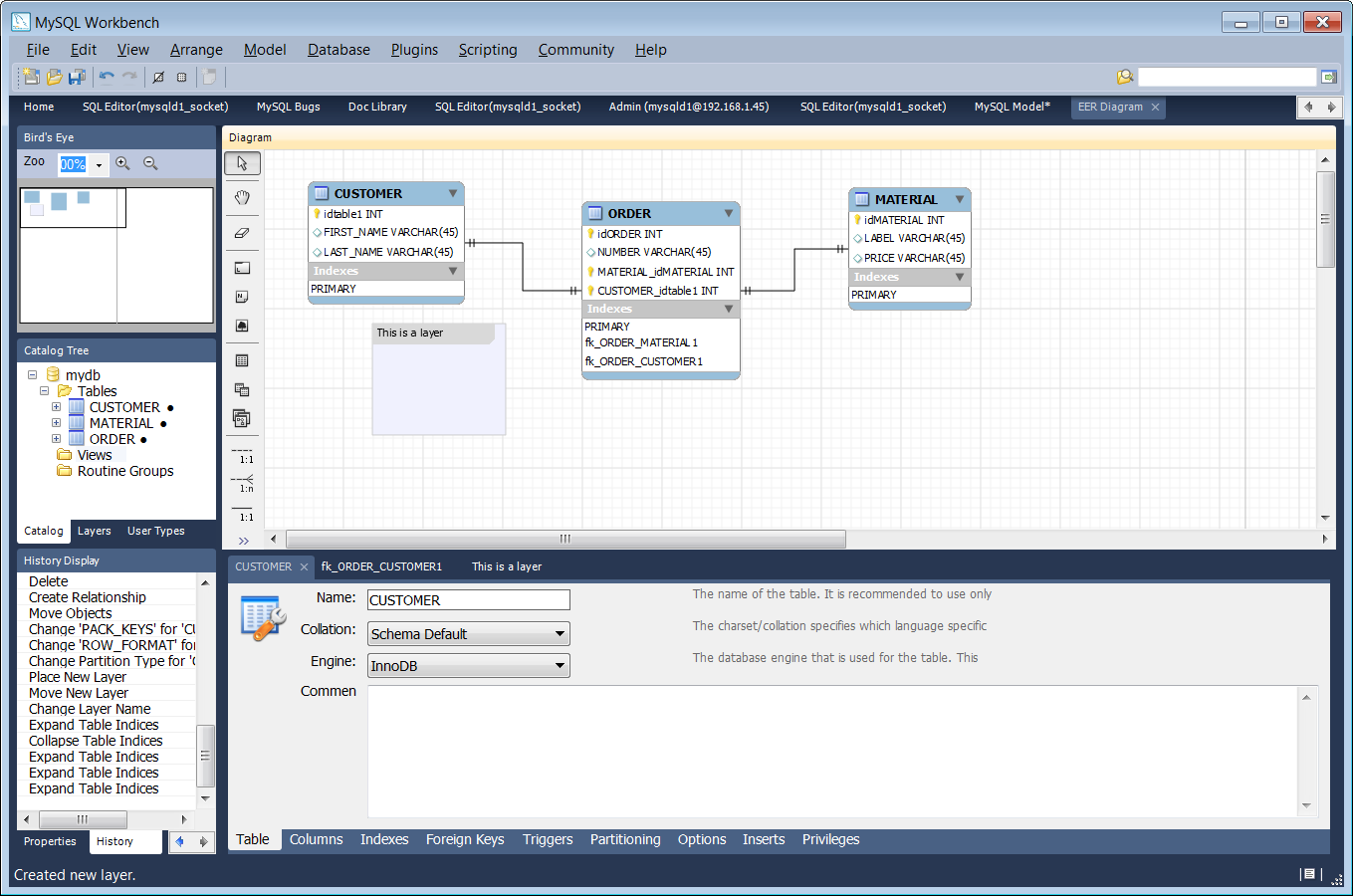Select the new layer tool
This screenshot has height=896, width=1353.
[x=242, y=268]
